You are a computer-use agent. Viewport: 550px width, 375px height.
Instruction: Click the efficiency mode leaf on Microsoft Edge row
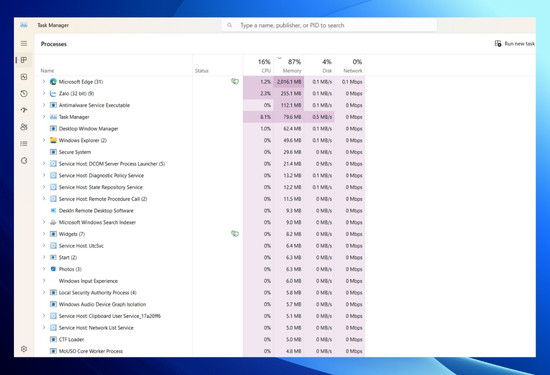coord(235,81)
